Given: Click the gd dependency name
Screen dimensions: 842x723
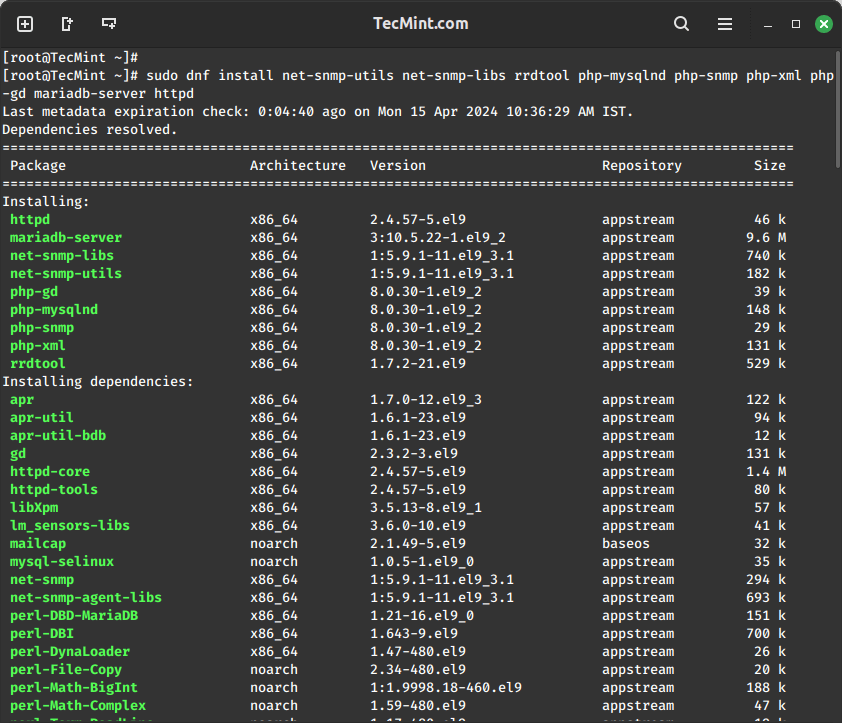Looking at the screenshot, I should [x=18, y=454].
